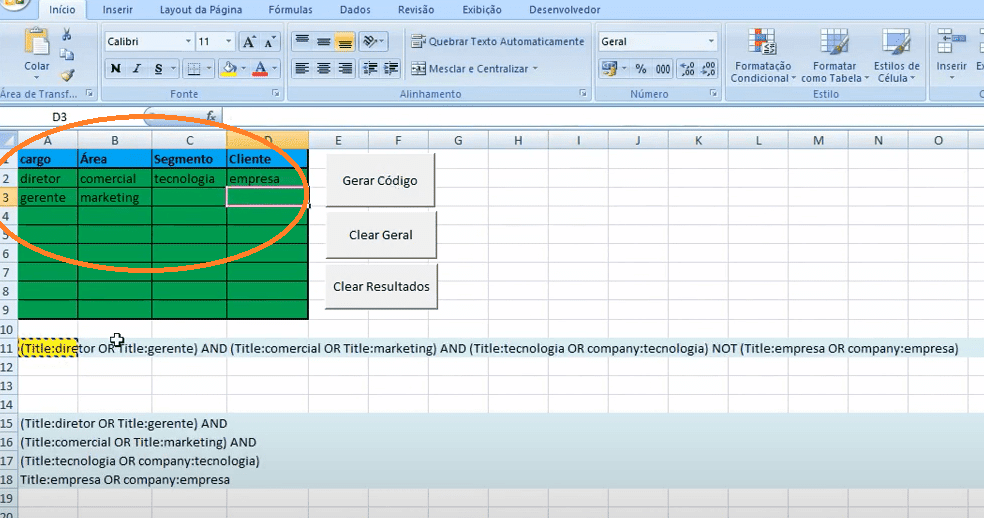Toggle italic formatting
The width and height of the screenshot is (984, 518).
[x=138, y=69]
